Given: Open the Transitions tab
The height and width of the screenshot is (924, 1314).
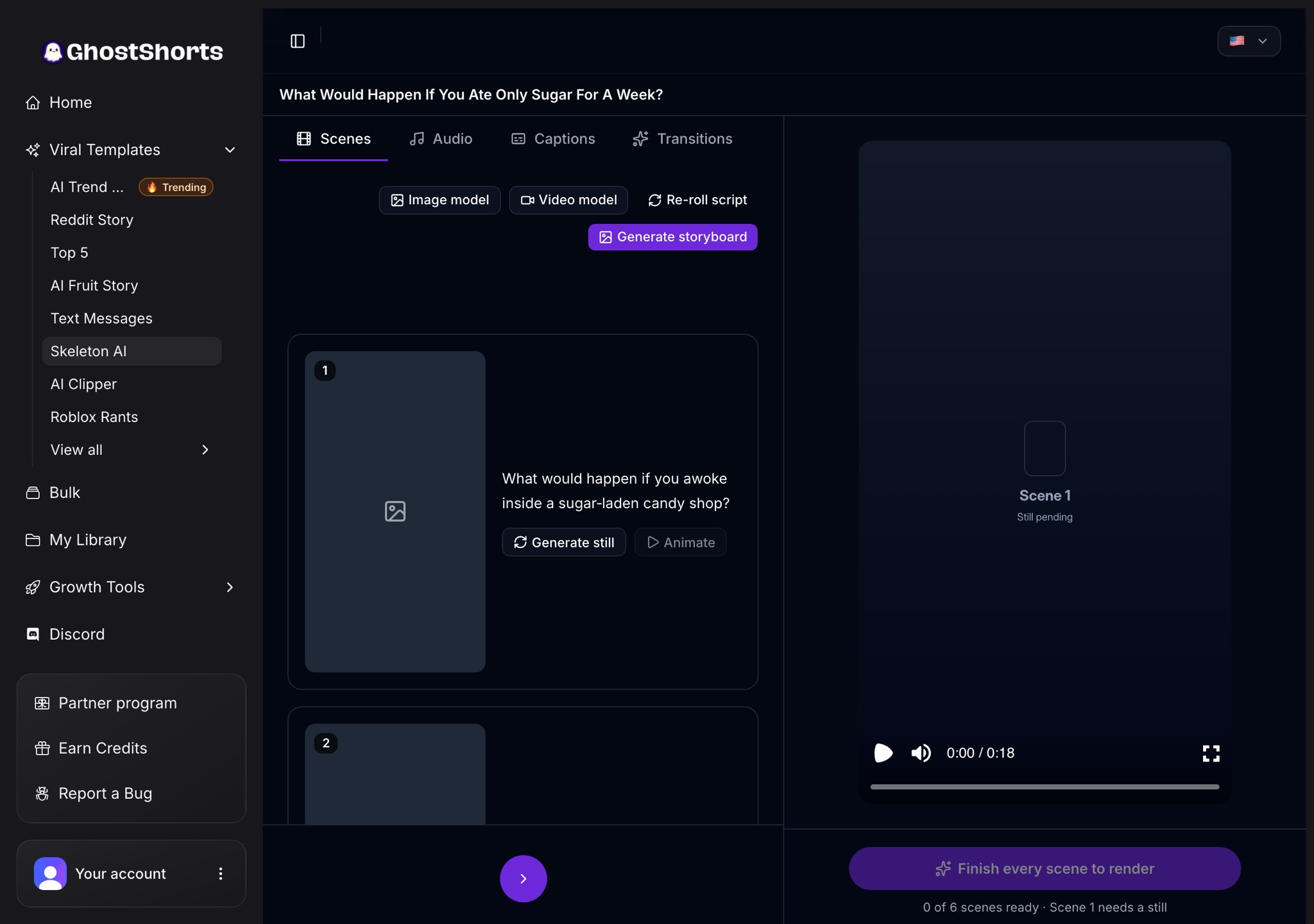Looking at the screenshot, I should [x=683, y=139].
